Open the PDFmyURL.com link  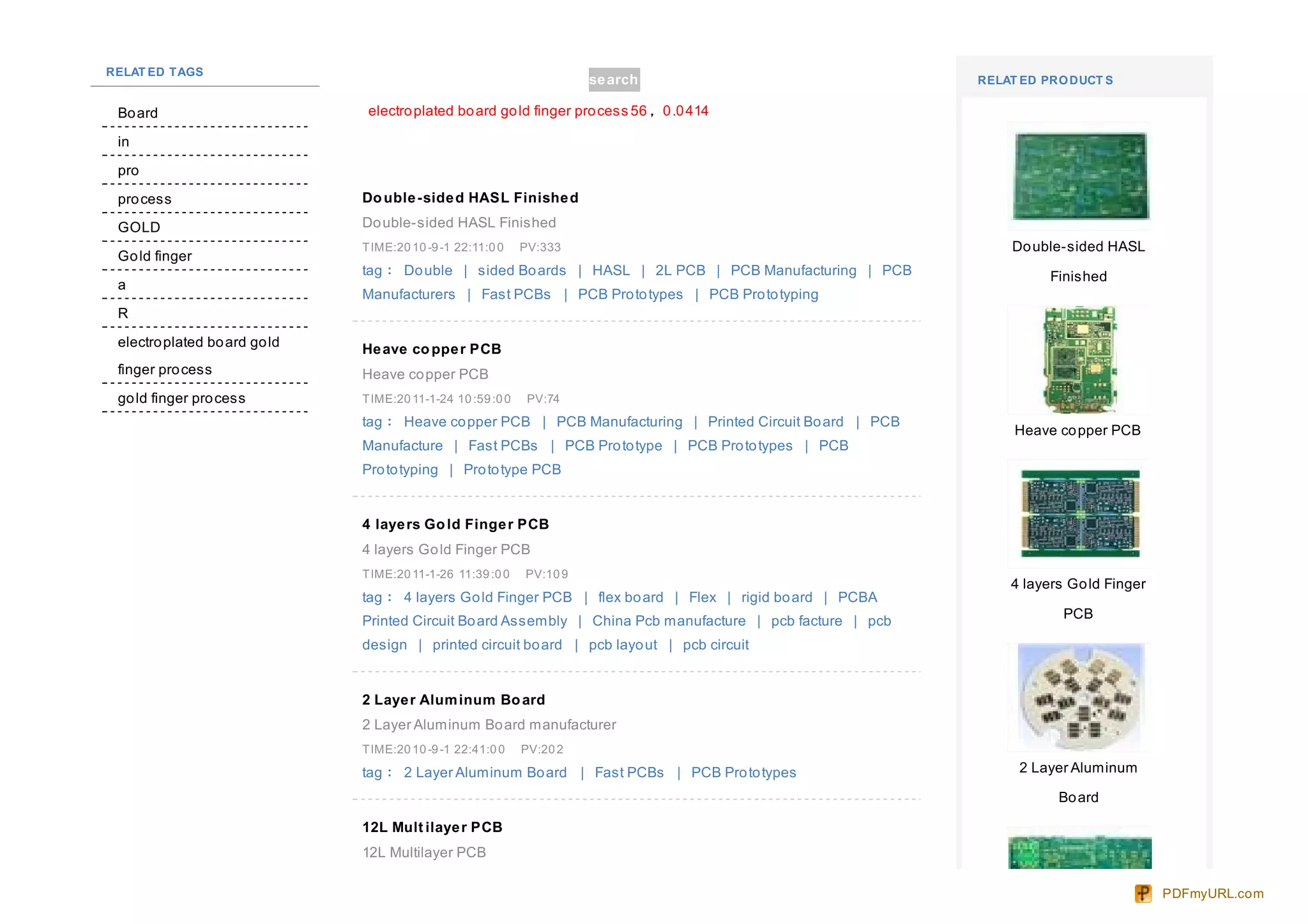click(x=1212, y=893)
